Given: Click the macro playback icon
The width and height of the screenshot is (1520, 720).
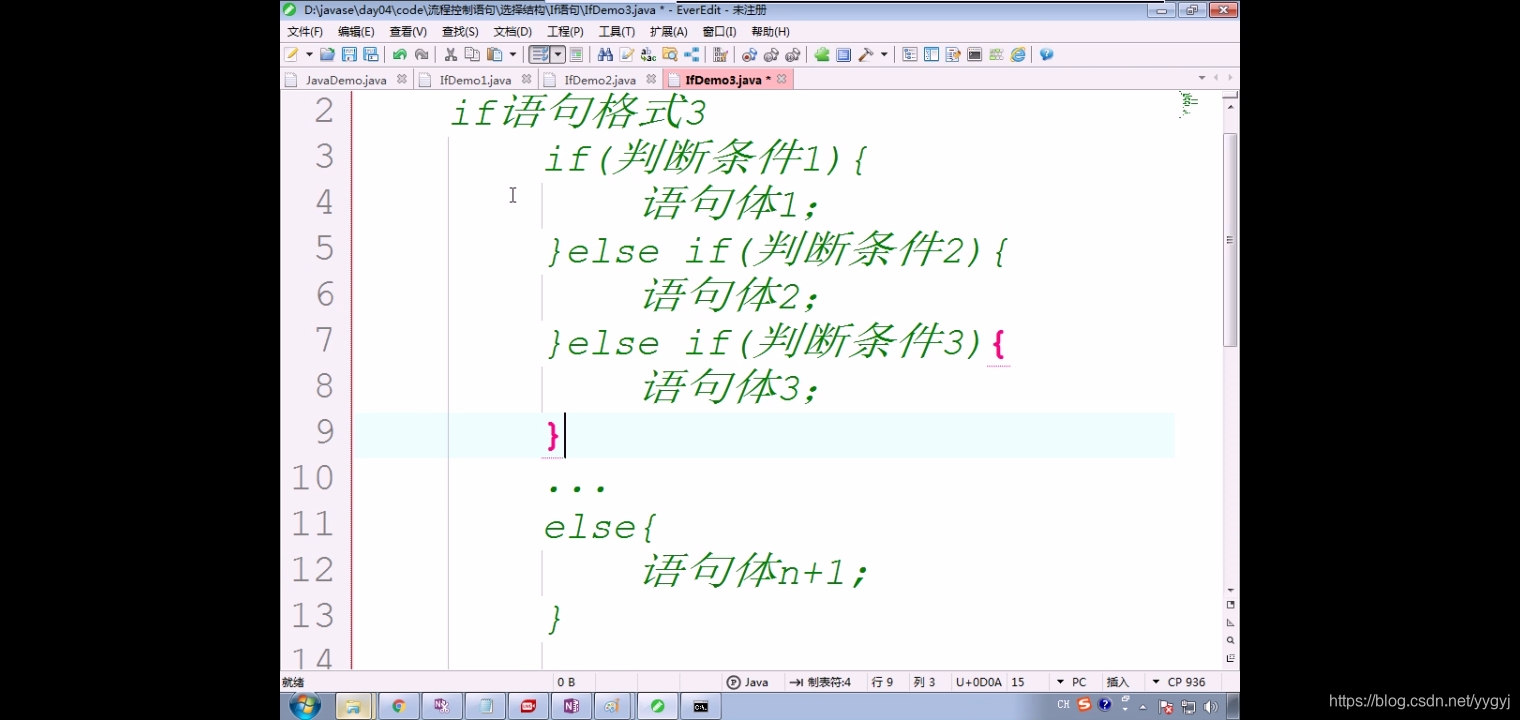Looking at the screenshot, I should coord(771,55).
